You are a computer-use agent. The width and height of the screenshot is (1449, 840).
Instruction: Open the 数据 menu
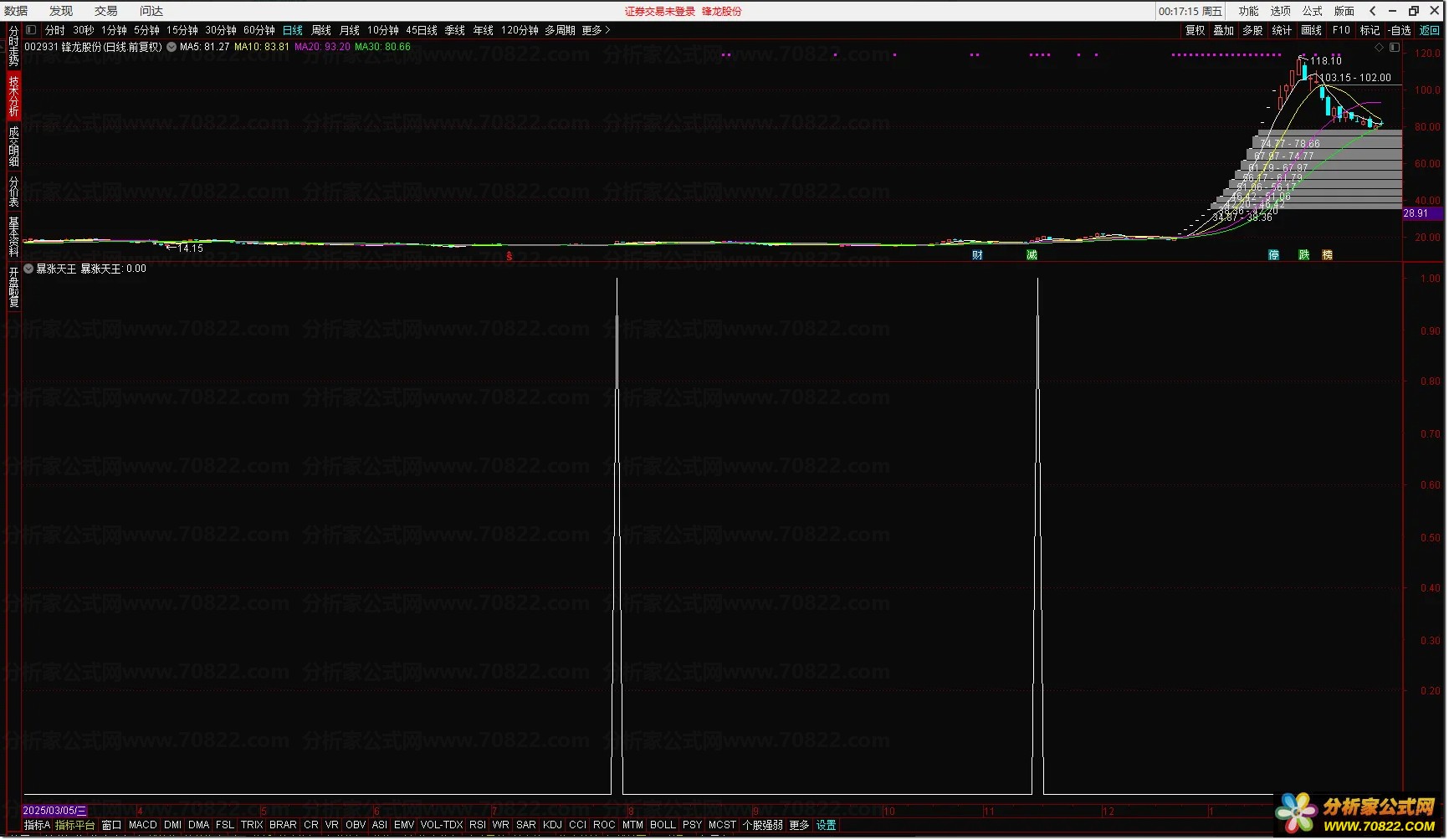point(16,11)
